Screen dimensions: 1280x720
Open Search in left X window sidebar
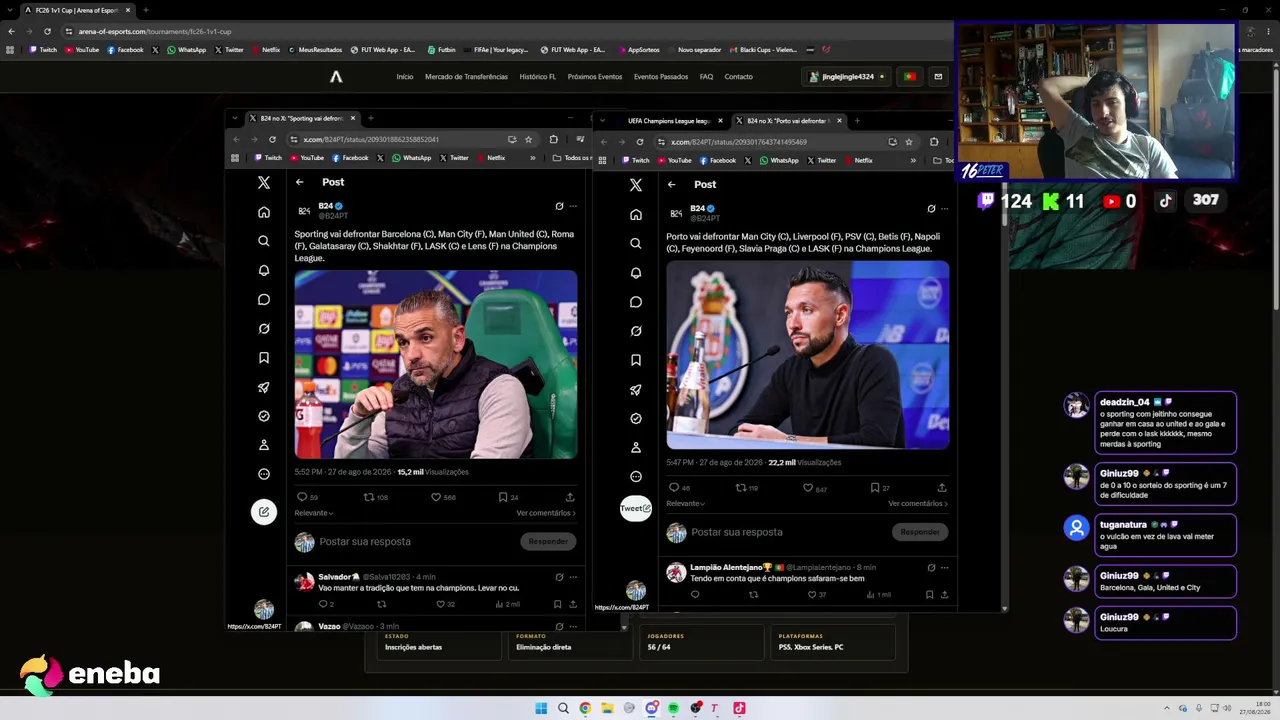tap(264, 241)
